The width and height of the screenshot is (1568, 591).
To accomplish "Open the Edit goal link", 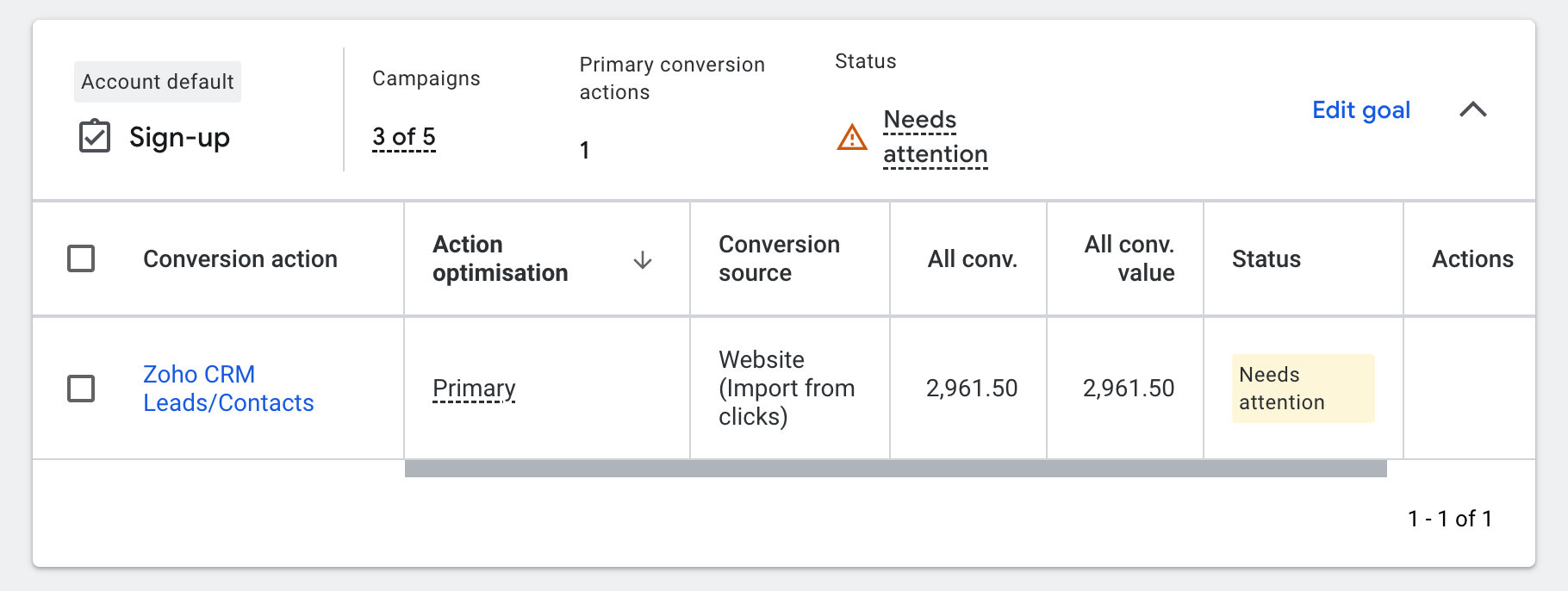I will [1360, 110].
